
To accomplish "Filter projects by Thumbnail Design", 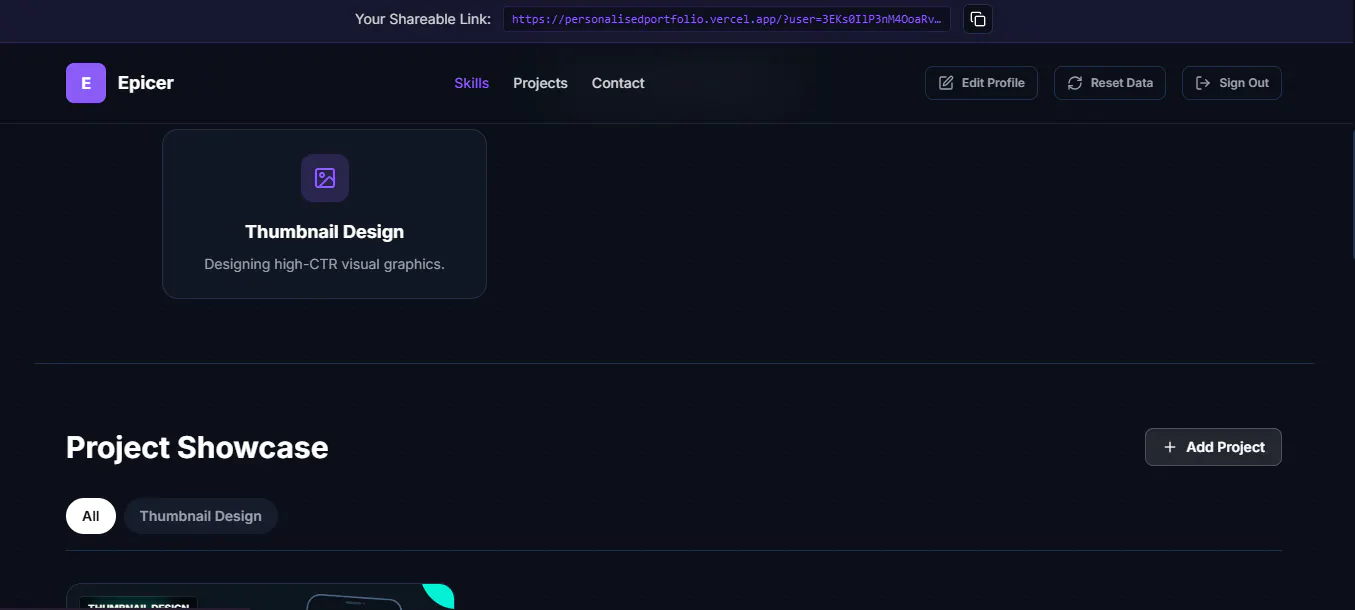I will coord(201,516).
